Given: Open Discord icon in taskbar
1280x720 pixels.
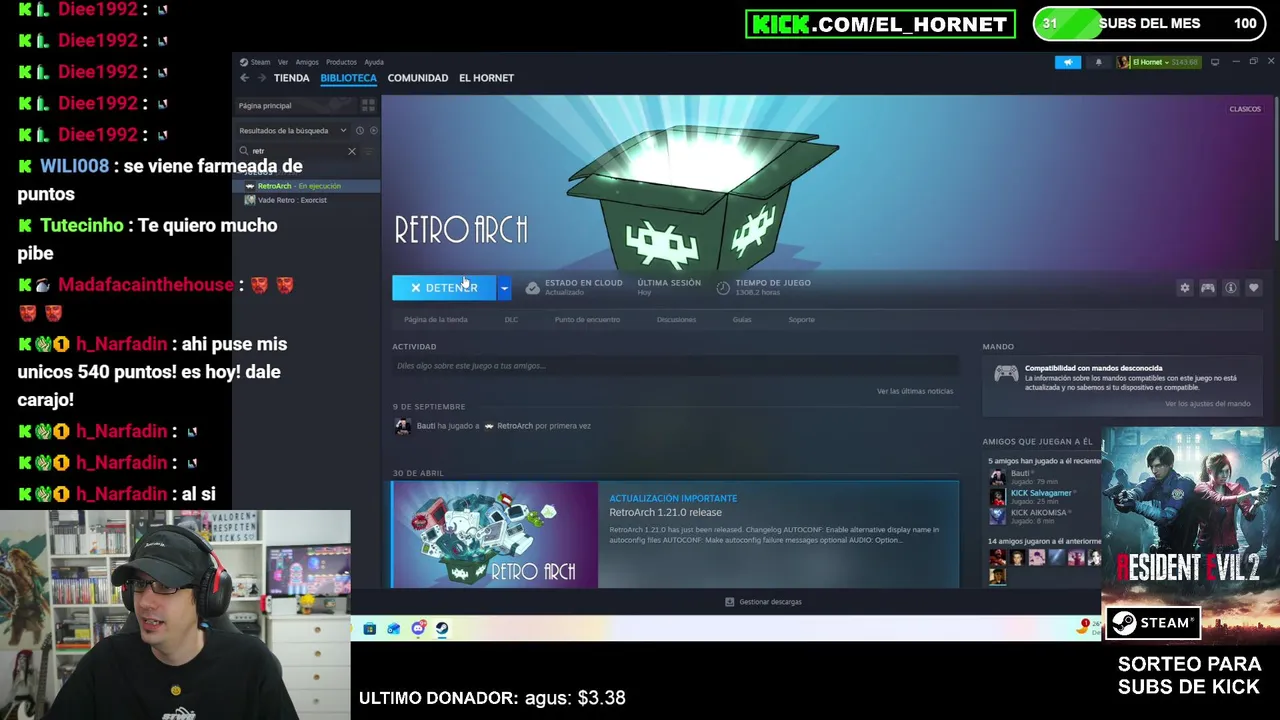Looking at the screenshot, I should tap(418, 629).
